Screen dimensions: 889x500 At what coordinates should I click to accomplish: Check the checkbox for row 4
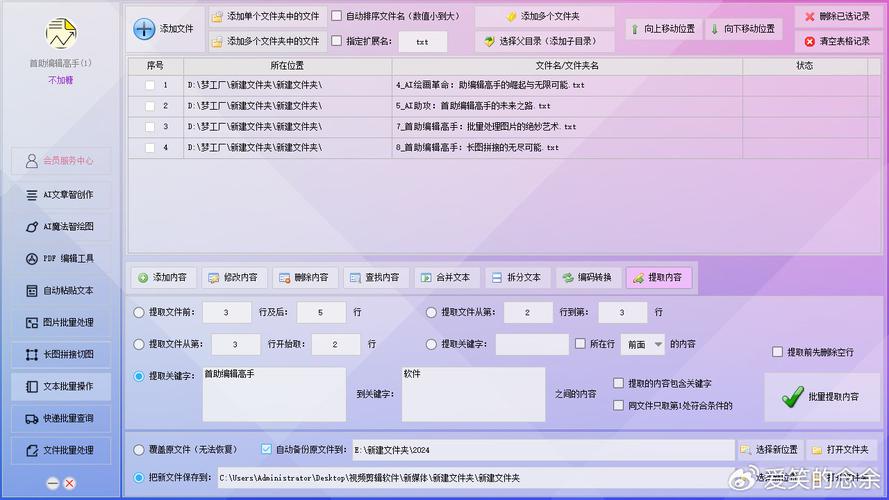(150, 148)
